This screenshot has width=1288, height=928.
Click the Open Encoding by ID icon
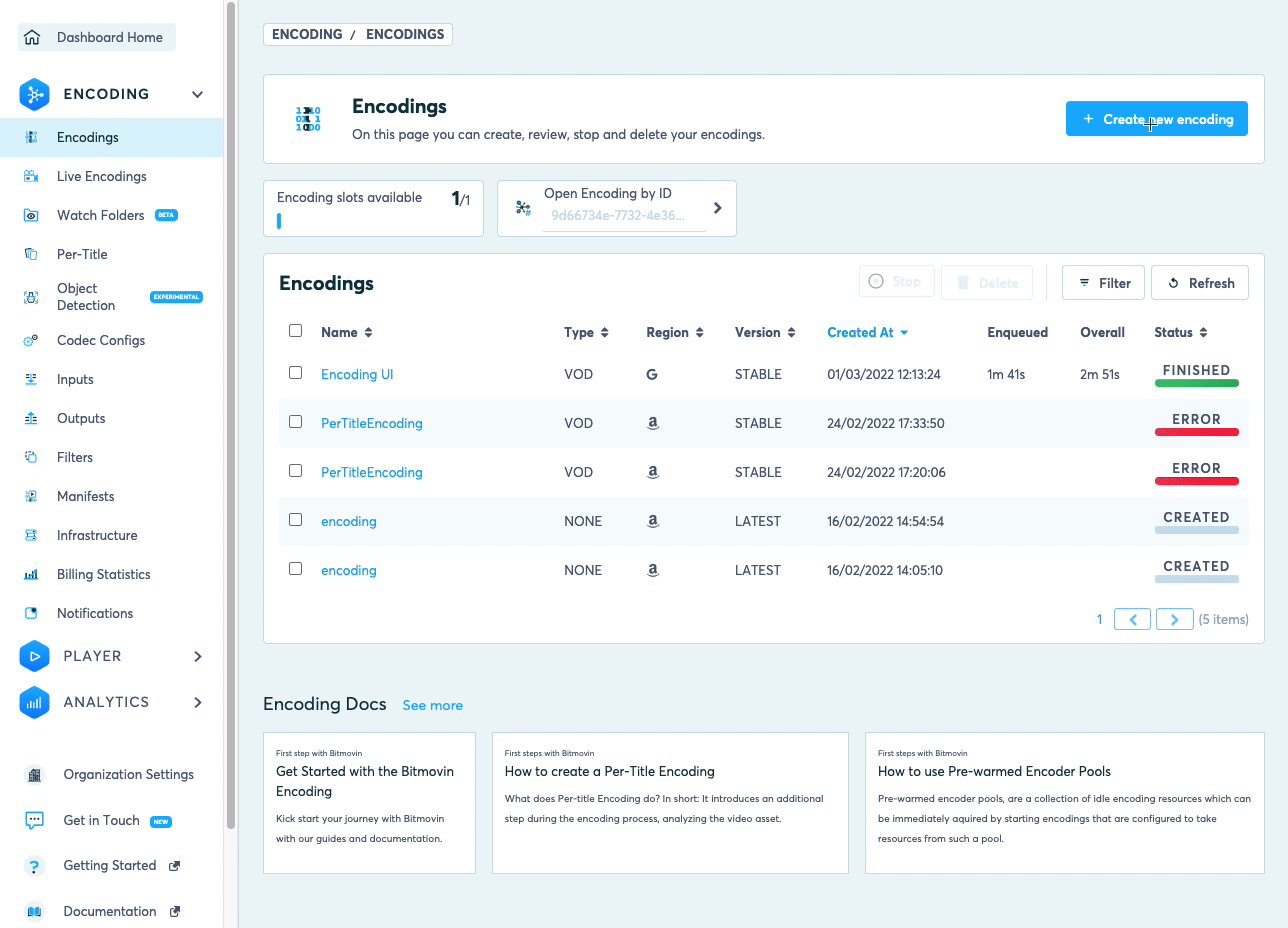[x=523, y=208]
